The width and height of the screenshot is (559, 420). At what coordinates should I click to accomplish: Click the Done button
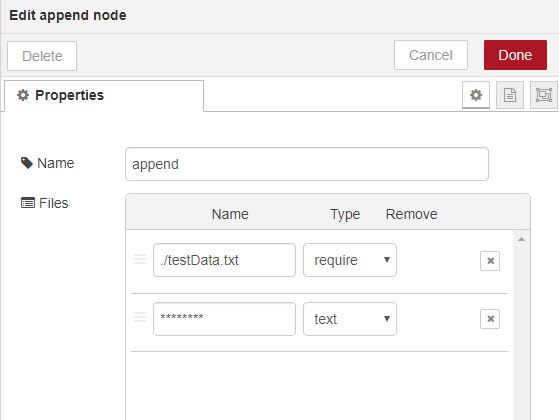pyautogui.click(x=515, y=55)
